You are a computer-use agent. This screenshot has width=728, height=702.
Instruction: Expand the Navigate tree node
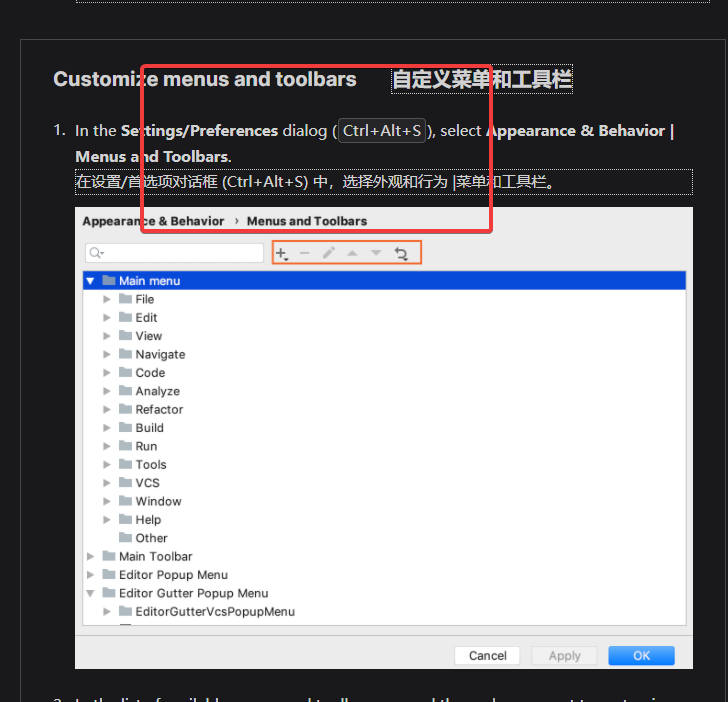coord(107,354)
